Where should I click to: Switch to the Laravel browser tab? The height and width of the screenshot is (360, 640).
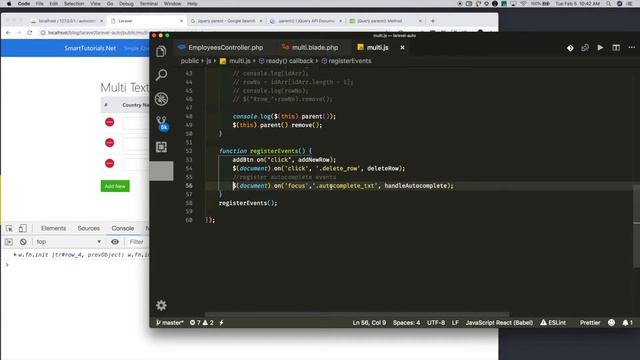coord(147,21)
